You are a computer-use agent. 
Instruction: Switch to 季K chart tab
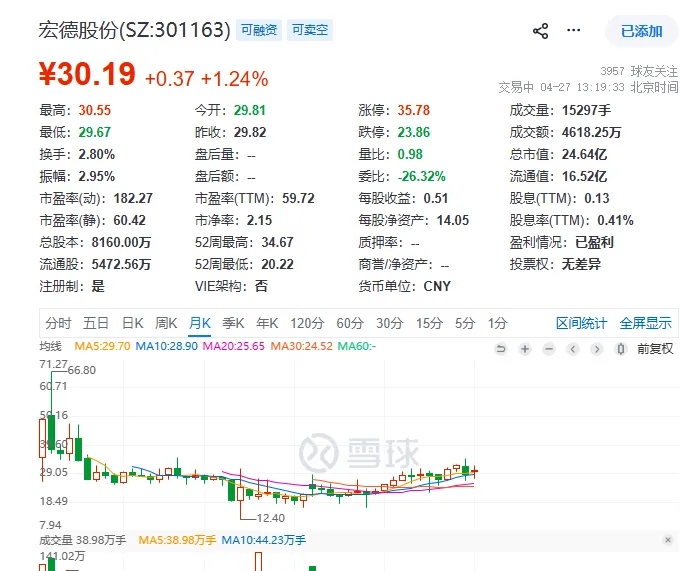(233, 323)
